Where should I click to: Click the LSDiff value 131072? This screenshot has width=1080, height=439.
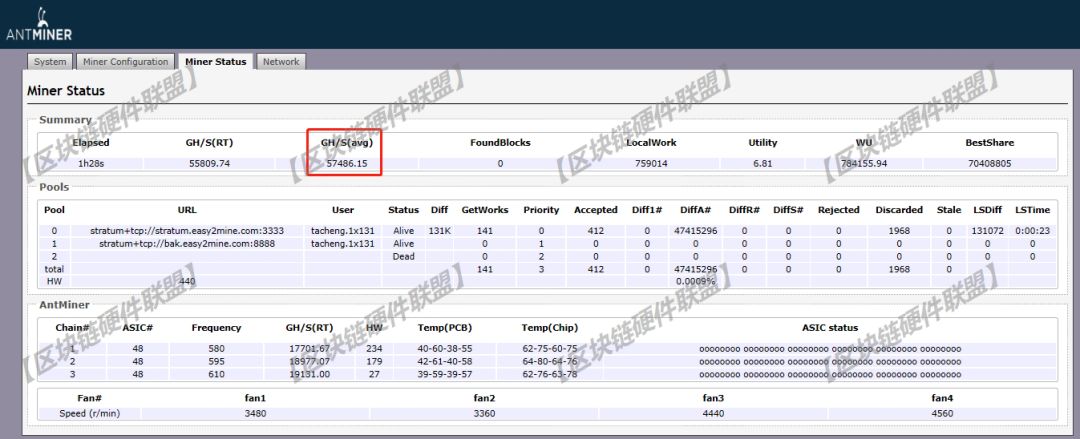click(x=987, y=231)
